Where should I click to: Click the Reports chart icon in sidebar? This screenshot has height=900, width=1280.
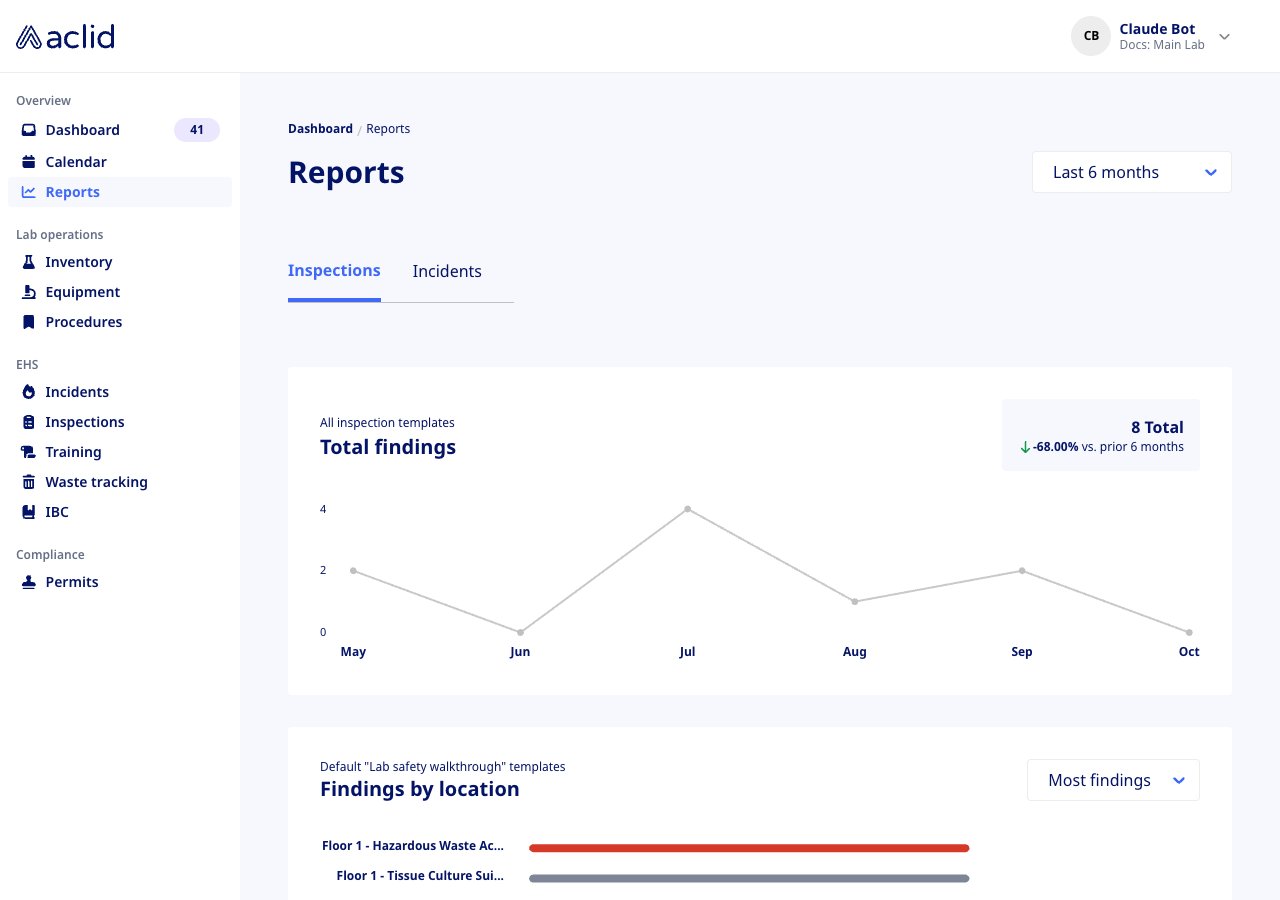(29, 192)
